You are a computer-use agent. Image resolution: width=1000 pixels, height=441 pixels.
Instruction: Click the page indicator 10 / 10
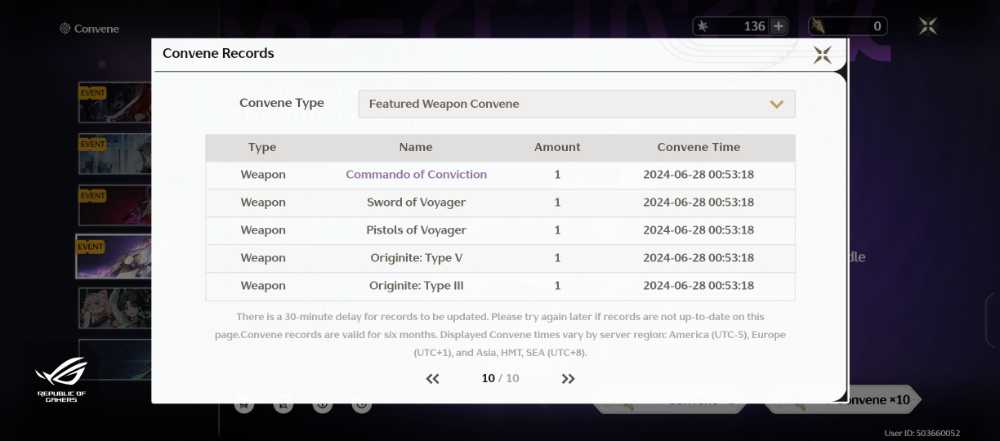[500, 378]
